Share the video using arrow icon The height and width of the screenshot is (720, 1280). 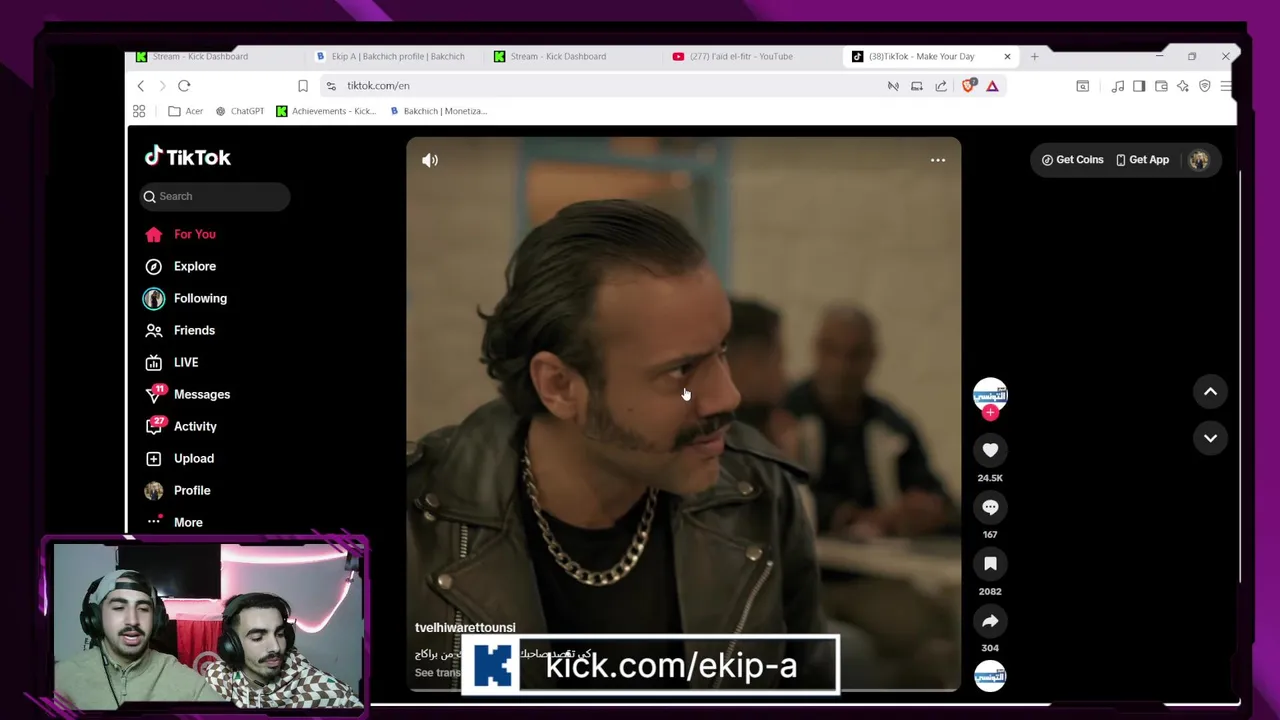[990, 621]
